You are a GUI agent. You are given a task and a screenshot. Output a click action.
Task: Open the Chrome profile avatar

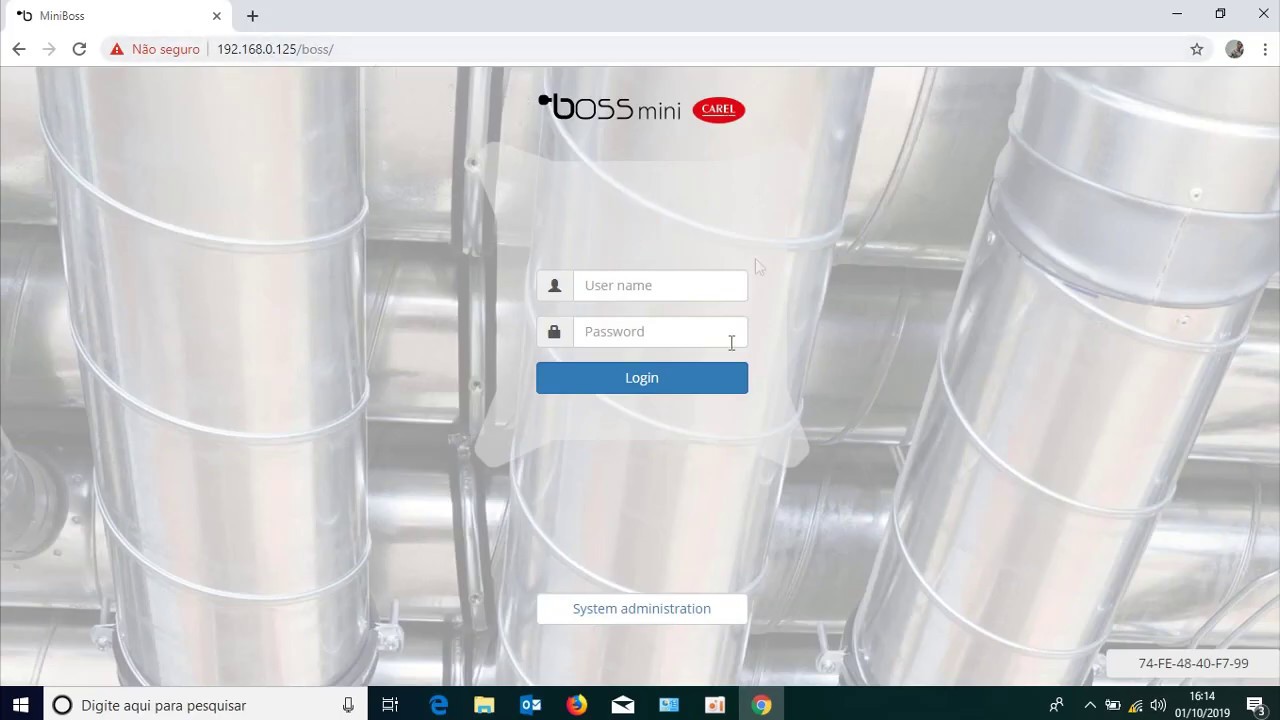pyautogui.click(x=1235, y=49)
